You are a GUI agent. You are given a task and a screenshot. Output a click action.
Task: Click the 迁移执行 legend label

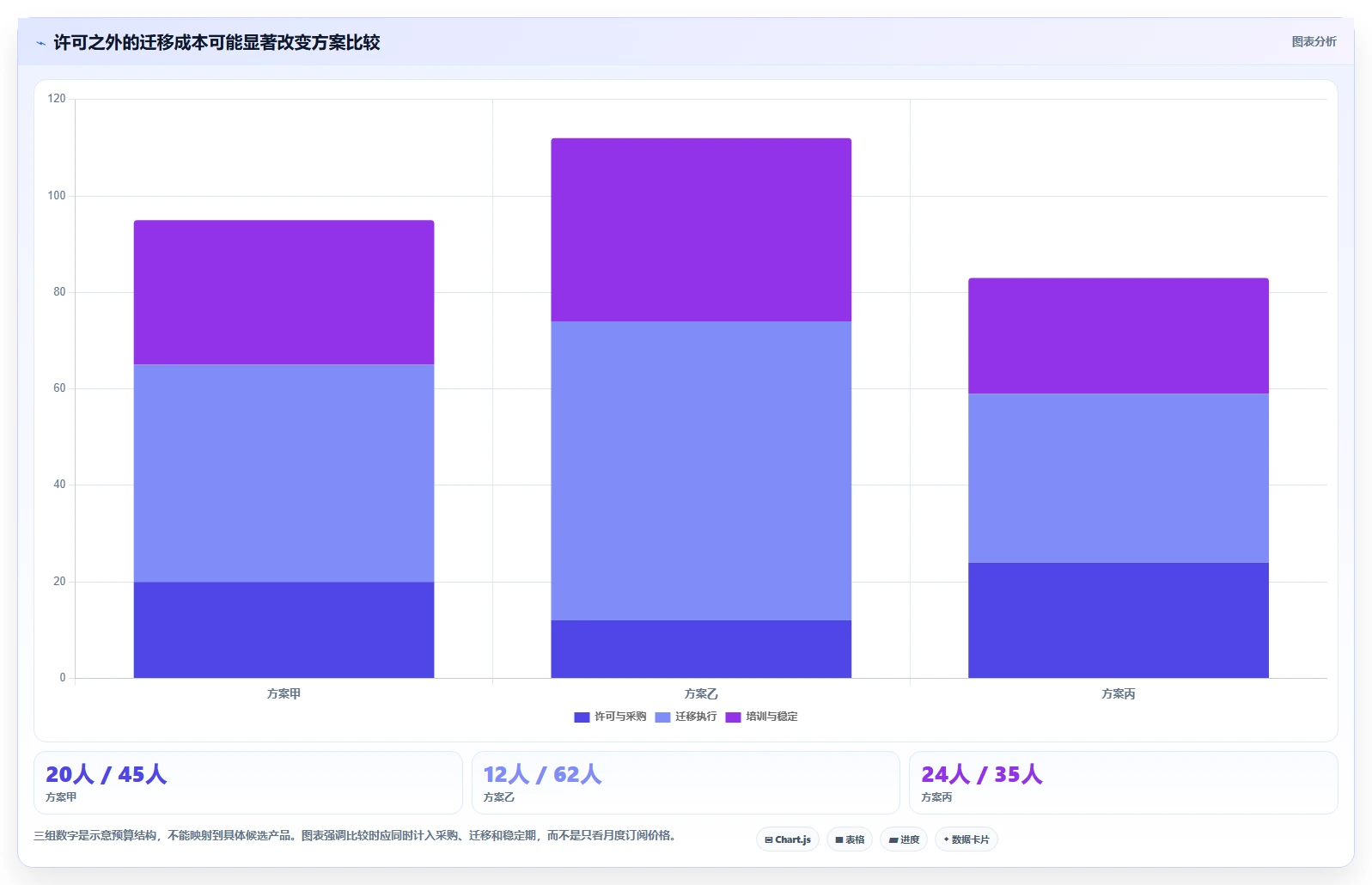tap(696, 717)
